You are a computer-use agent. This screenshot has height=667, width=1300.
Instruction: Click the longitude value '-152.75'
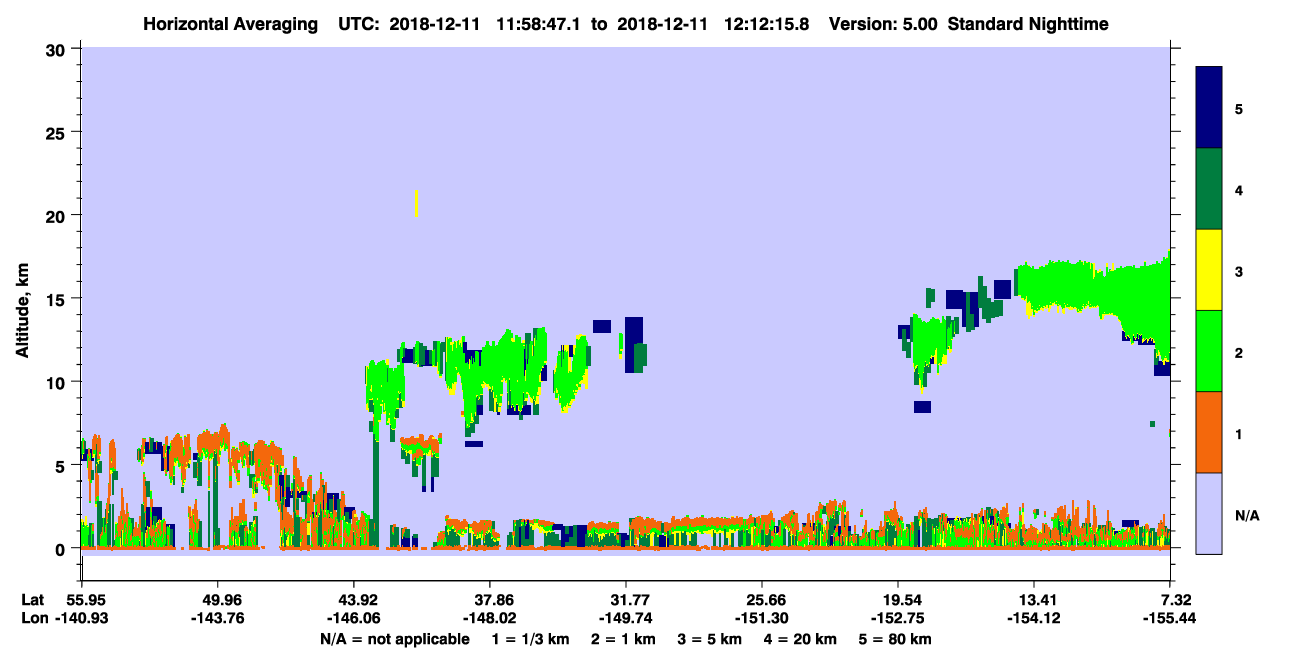898,619
